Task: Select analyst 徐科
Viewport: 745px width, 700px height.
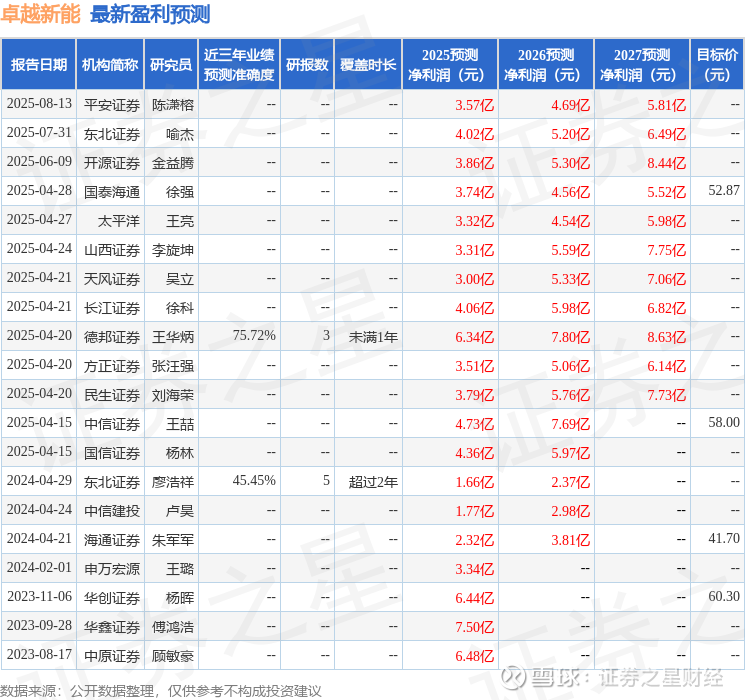Action: click(x=180, y=308)
